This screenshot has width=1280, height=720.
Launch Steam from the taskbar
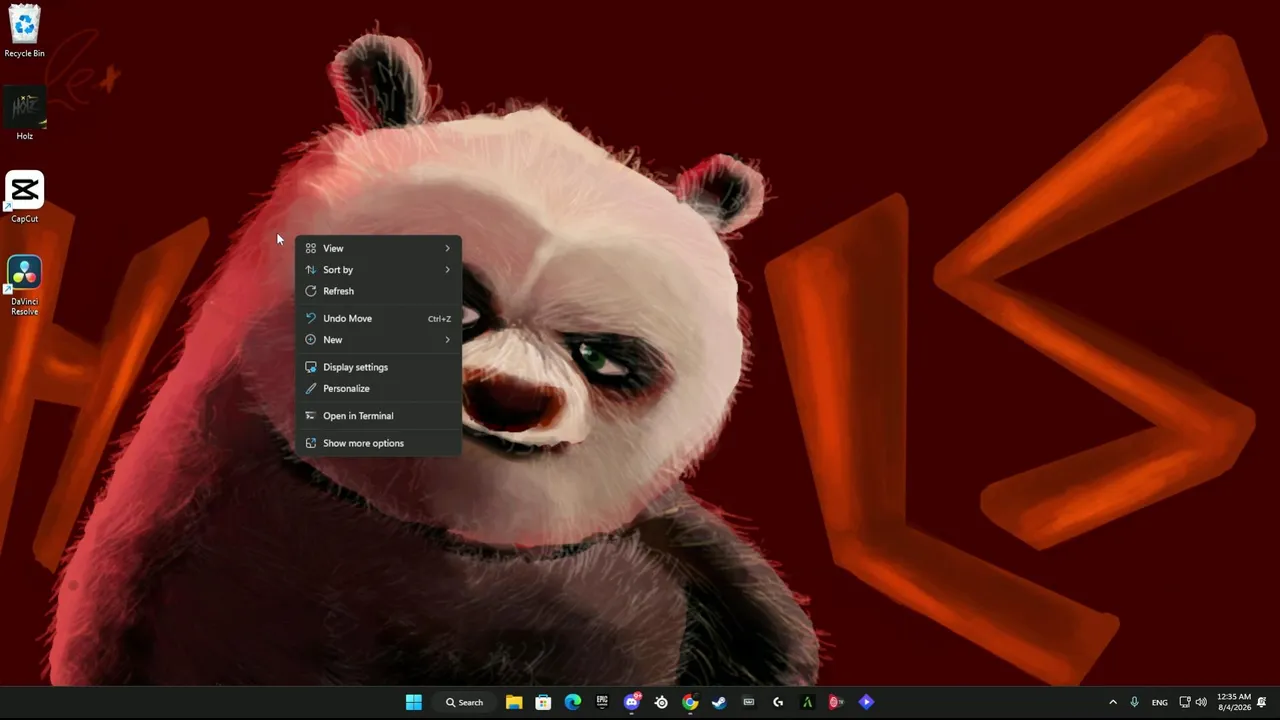tap(719, 702)
